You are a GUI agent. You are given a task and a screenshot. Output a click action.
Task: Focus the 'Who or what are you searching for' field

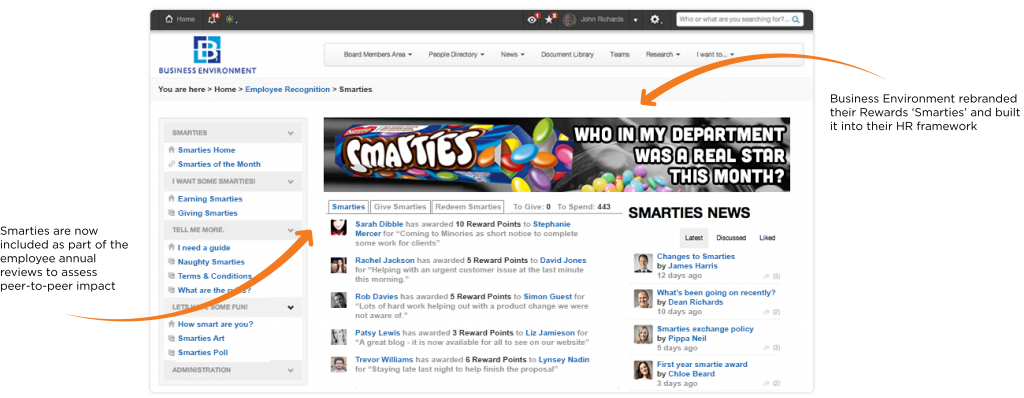734,20
